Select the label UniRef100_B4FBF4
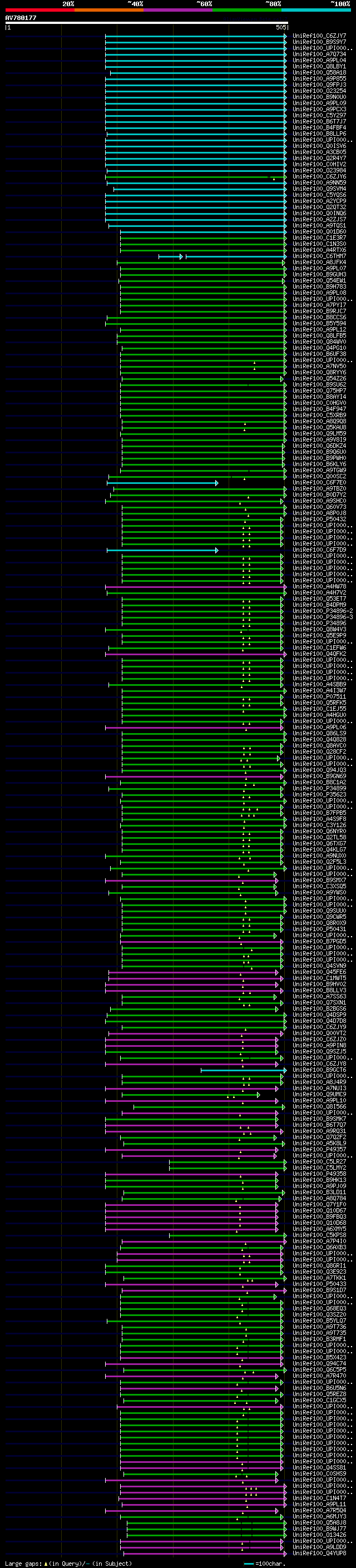 point(319,127)
